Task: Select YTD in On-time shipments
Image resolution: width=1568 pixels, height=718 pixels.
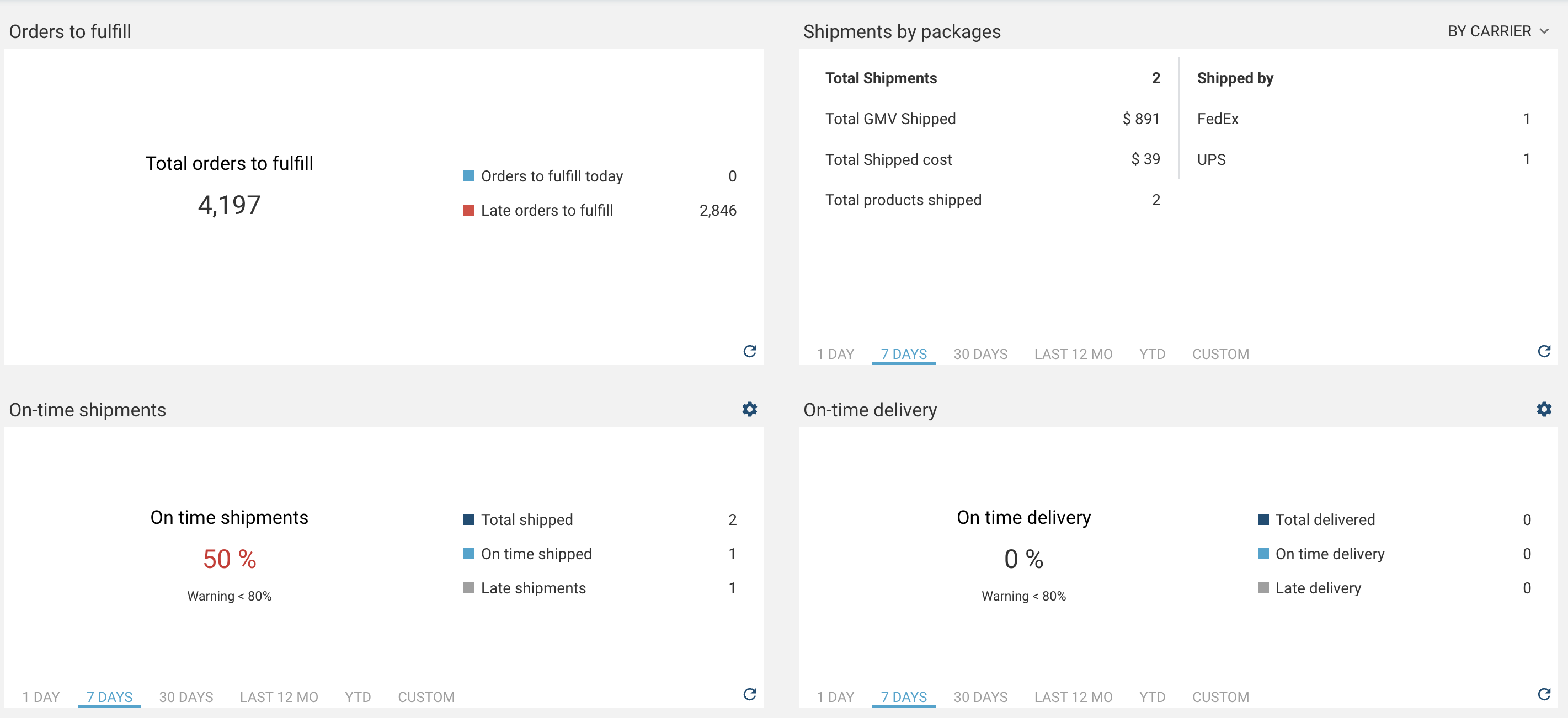Action: (x=358, y=697)
